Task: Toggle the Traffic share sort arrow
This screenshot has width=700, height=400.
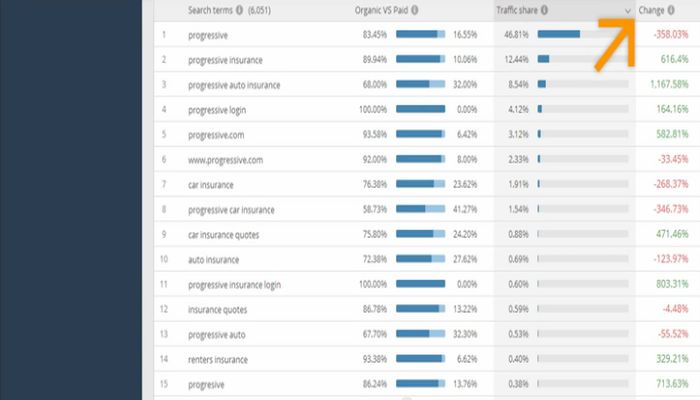Action: coord(627,10)
